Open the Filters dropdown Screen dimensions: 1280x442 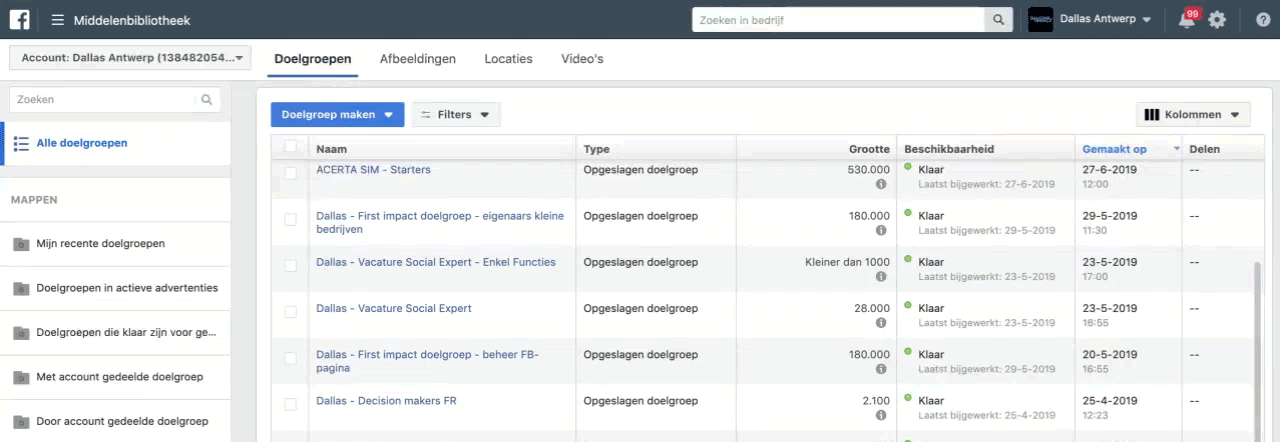(x=456, y=115)
